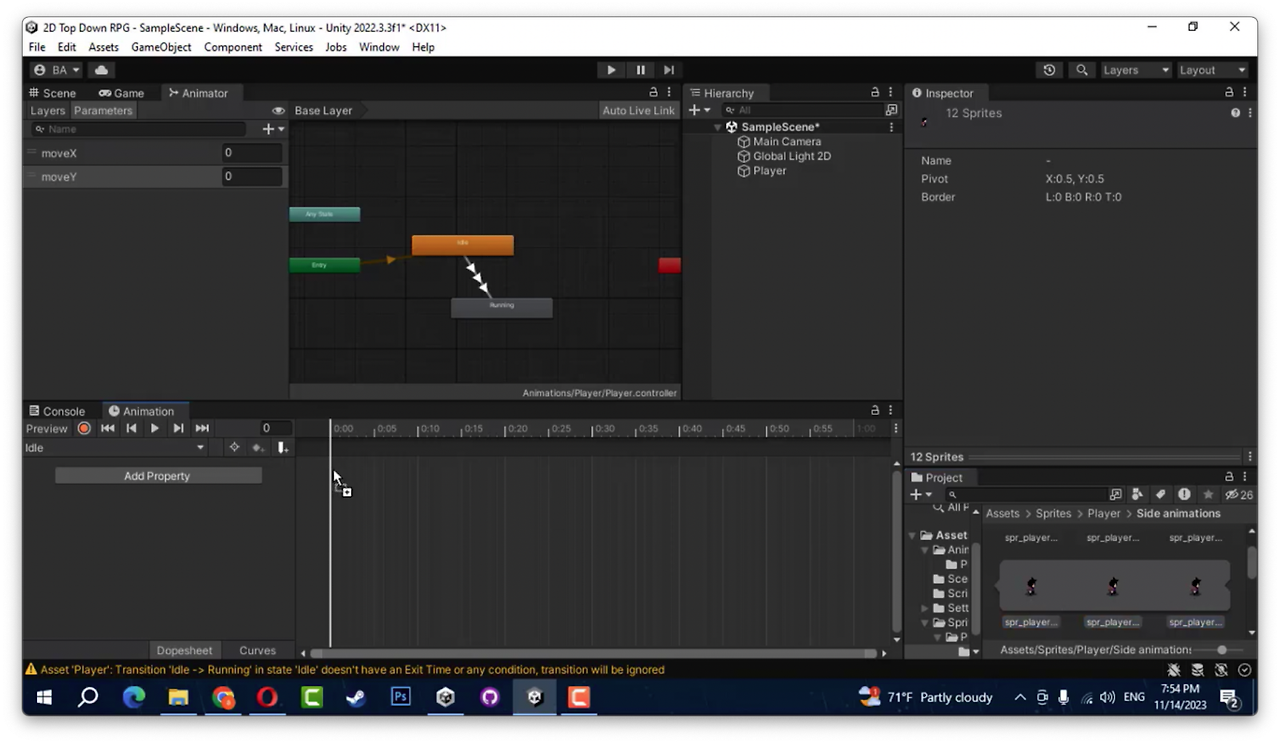Image resolution: width=1280 pixels, height=743 pixels.
Task: Click the Step frame button
Action: pyautogui.click(x=669, y=70)
